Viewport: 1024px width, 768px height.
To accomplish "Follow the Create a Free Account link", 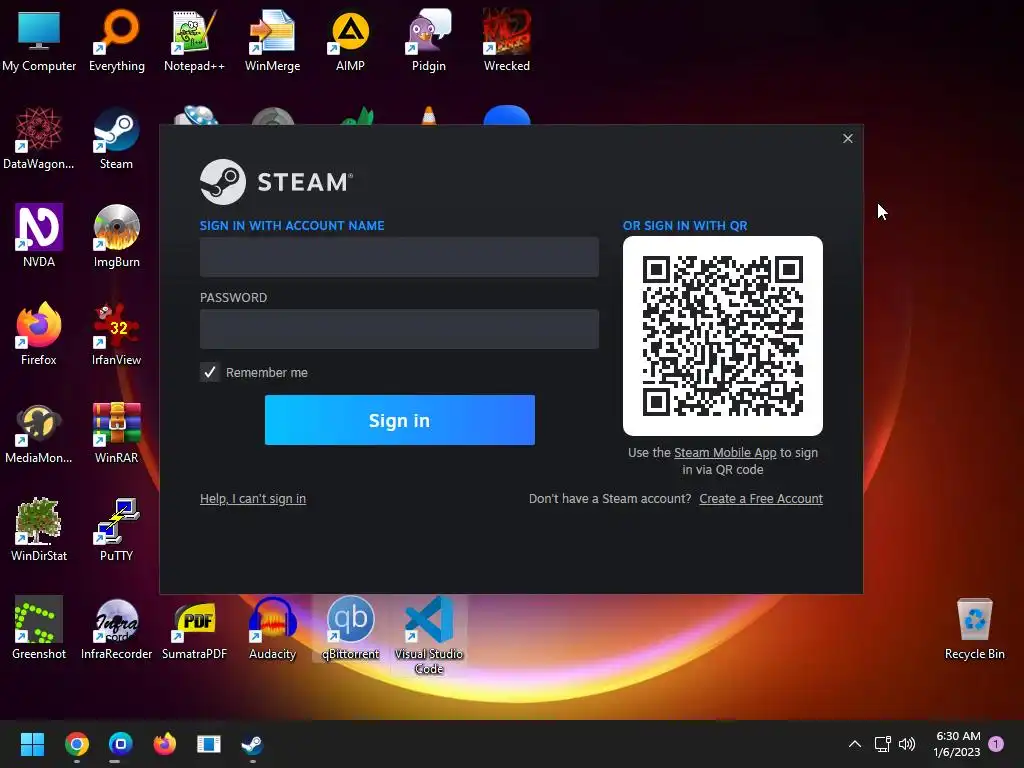I will [761, 499].
